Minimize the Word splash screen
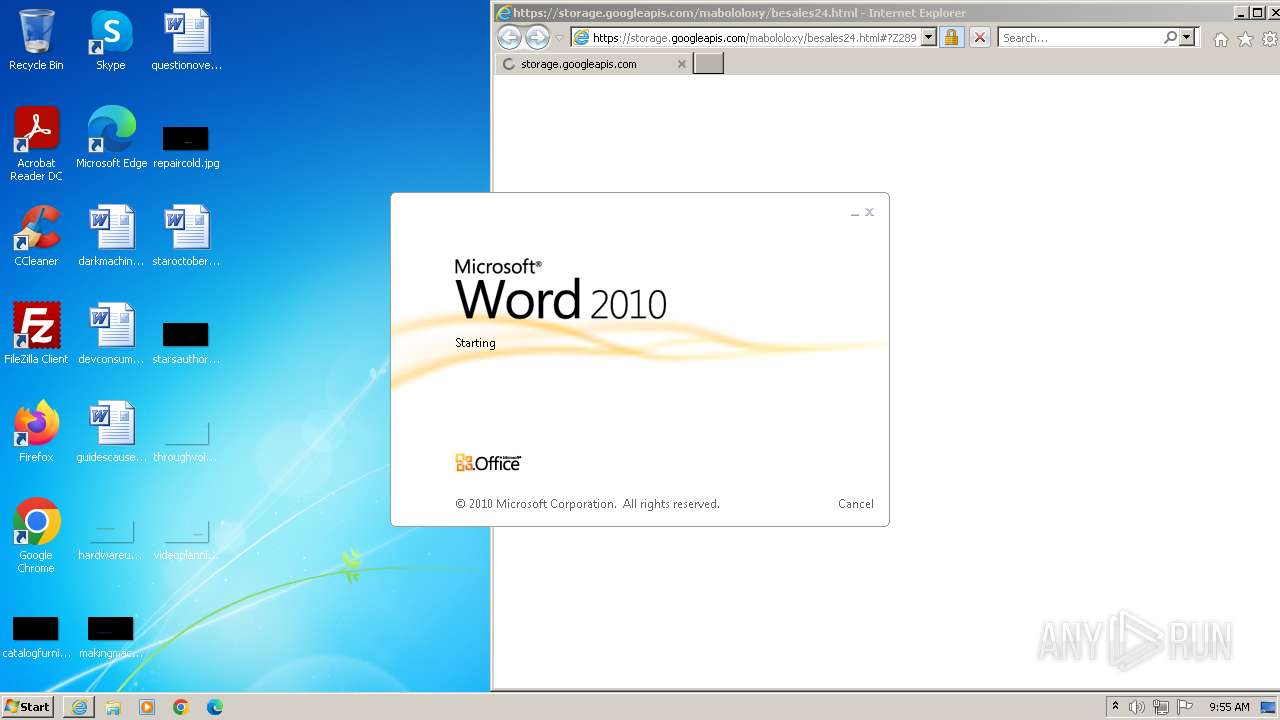The height and width of the screenshot is (720, 1280). [x=855, y=213]
